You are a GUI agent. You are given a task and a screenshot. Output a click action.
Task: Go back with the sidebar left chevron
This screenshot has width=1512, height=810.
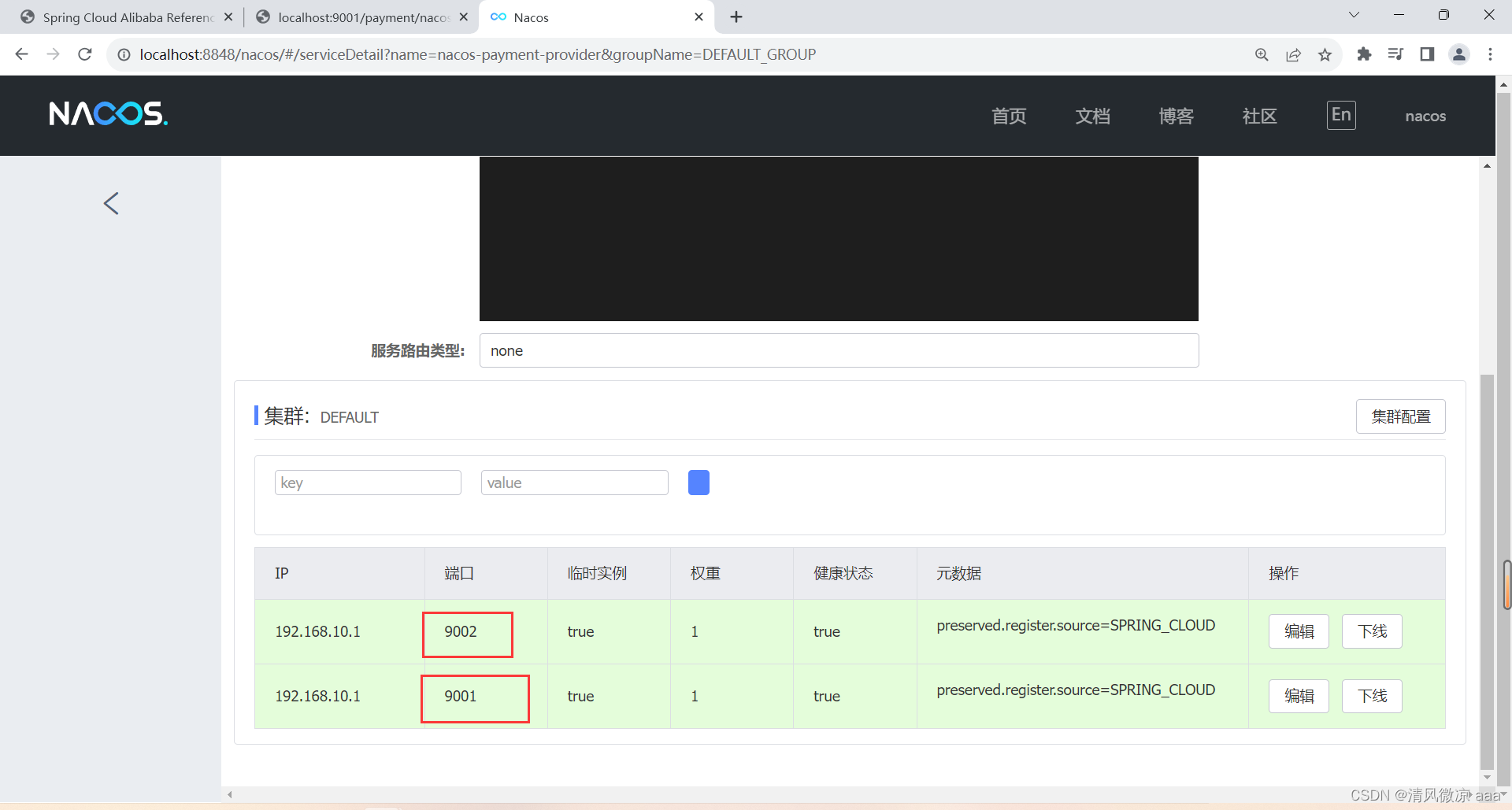tap(111, 203)
